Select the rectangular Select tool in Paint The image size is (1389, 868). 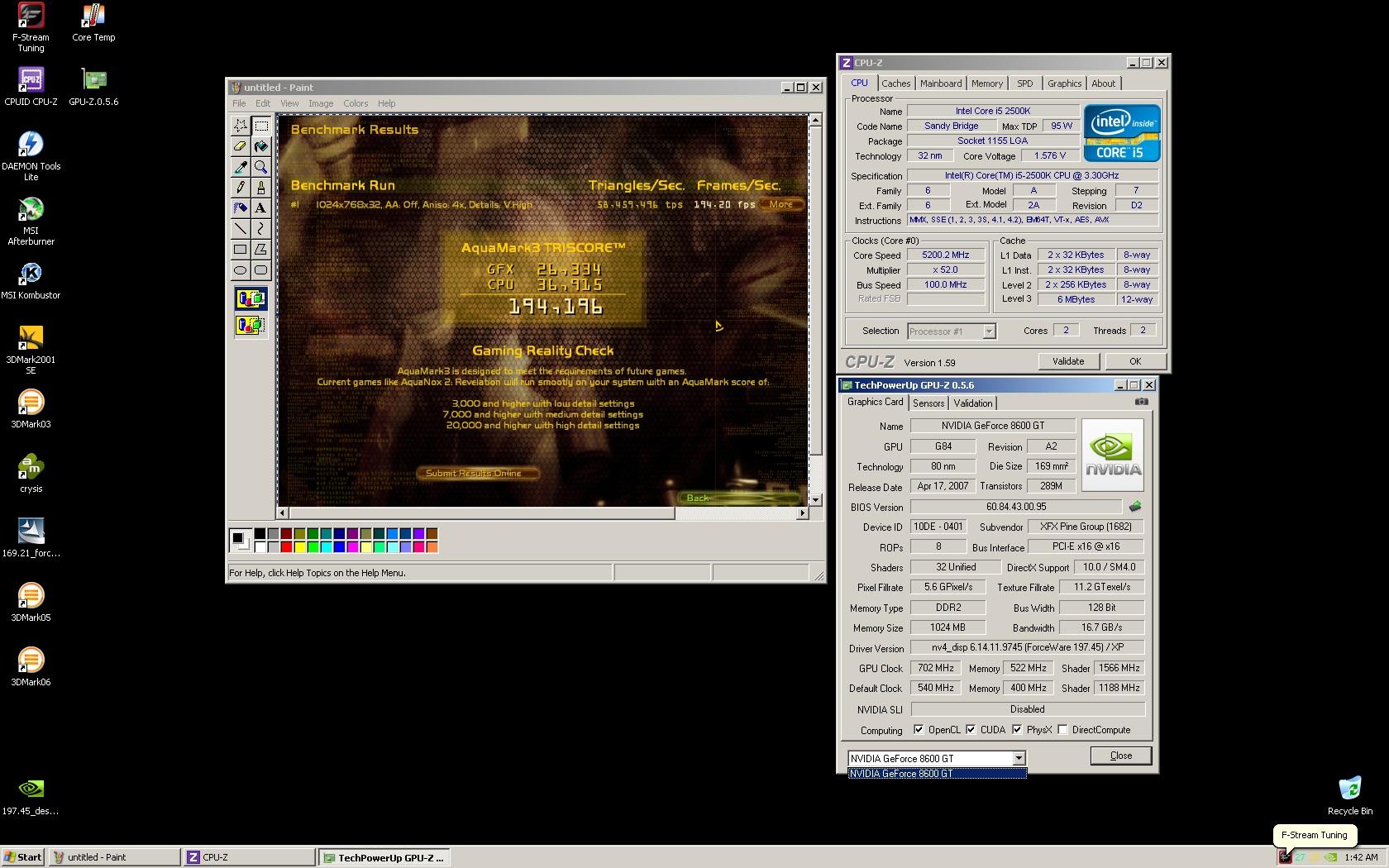tap(260, 126)
